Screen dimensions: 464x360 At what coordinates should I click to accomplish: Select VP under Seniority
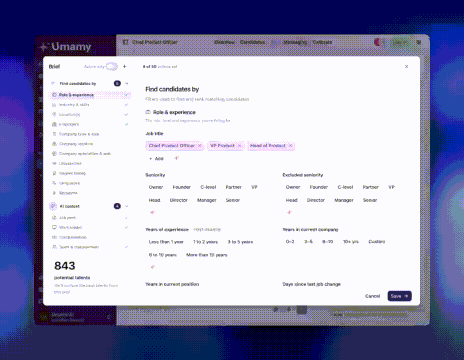[254, 187]
